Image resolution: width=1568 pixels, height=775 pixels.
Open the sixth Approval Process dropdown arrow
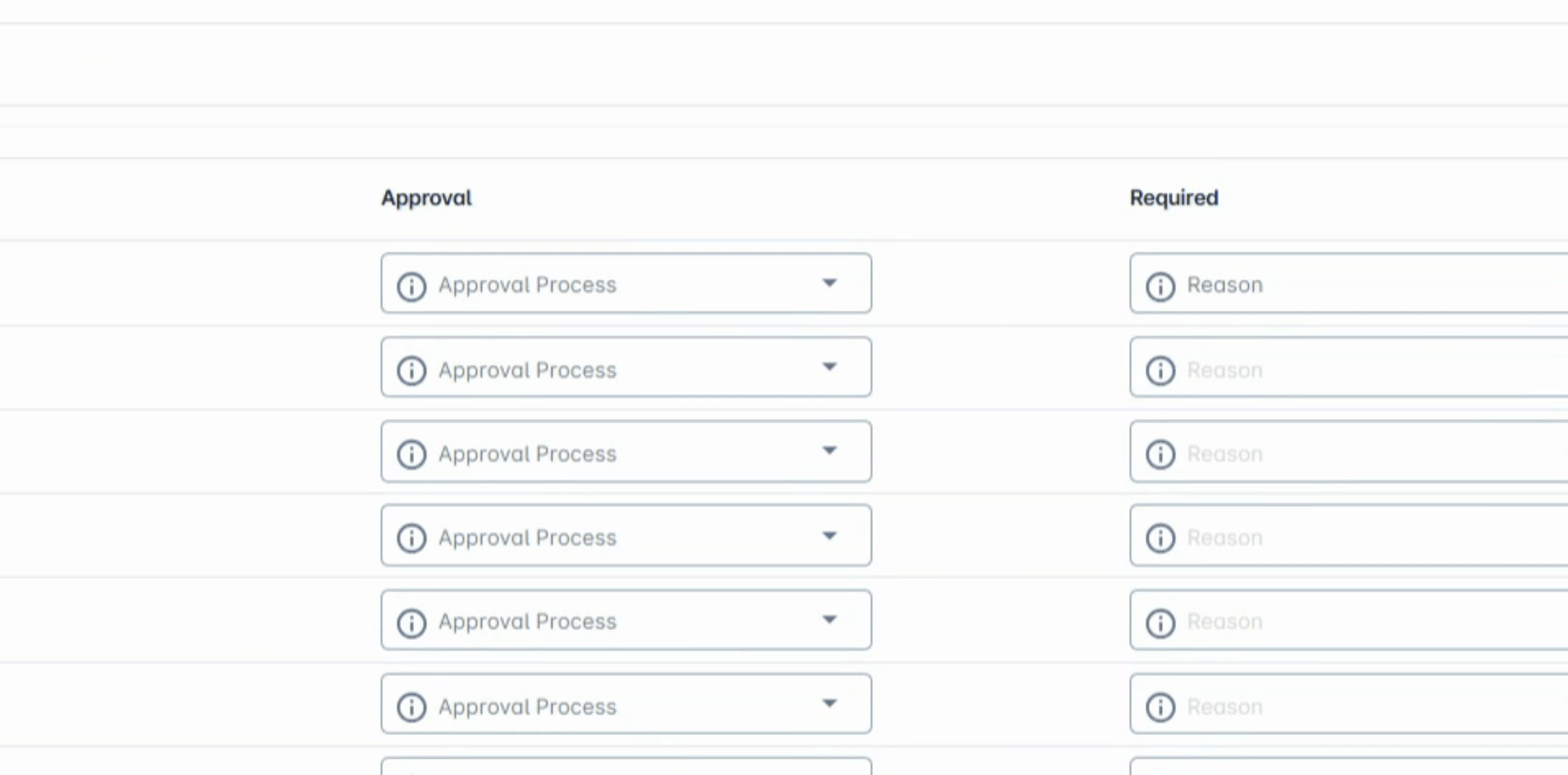[x=829, y=704]
